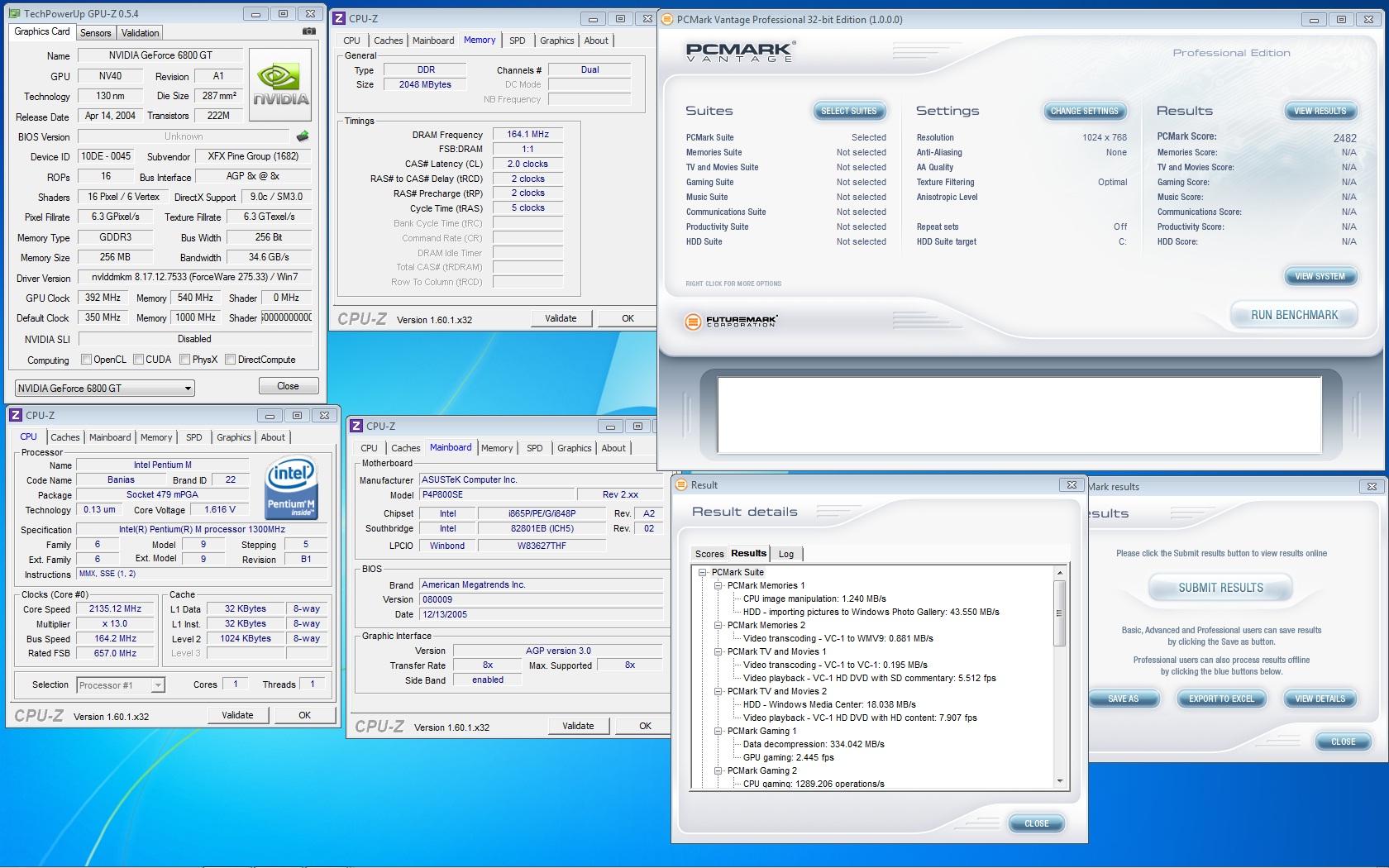
Task: Click the CPU-Z Memory window title icon
Action: tap(339, 18)
